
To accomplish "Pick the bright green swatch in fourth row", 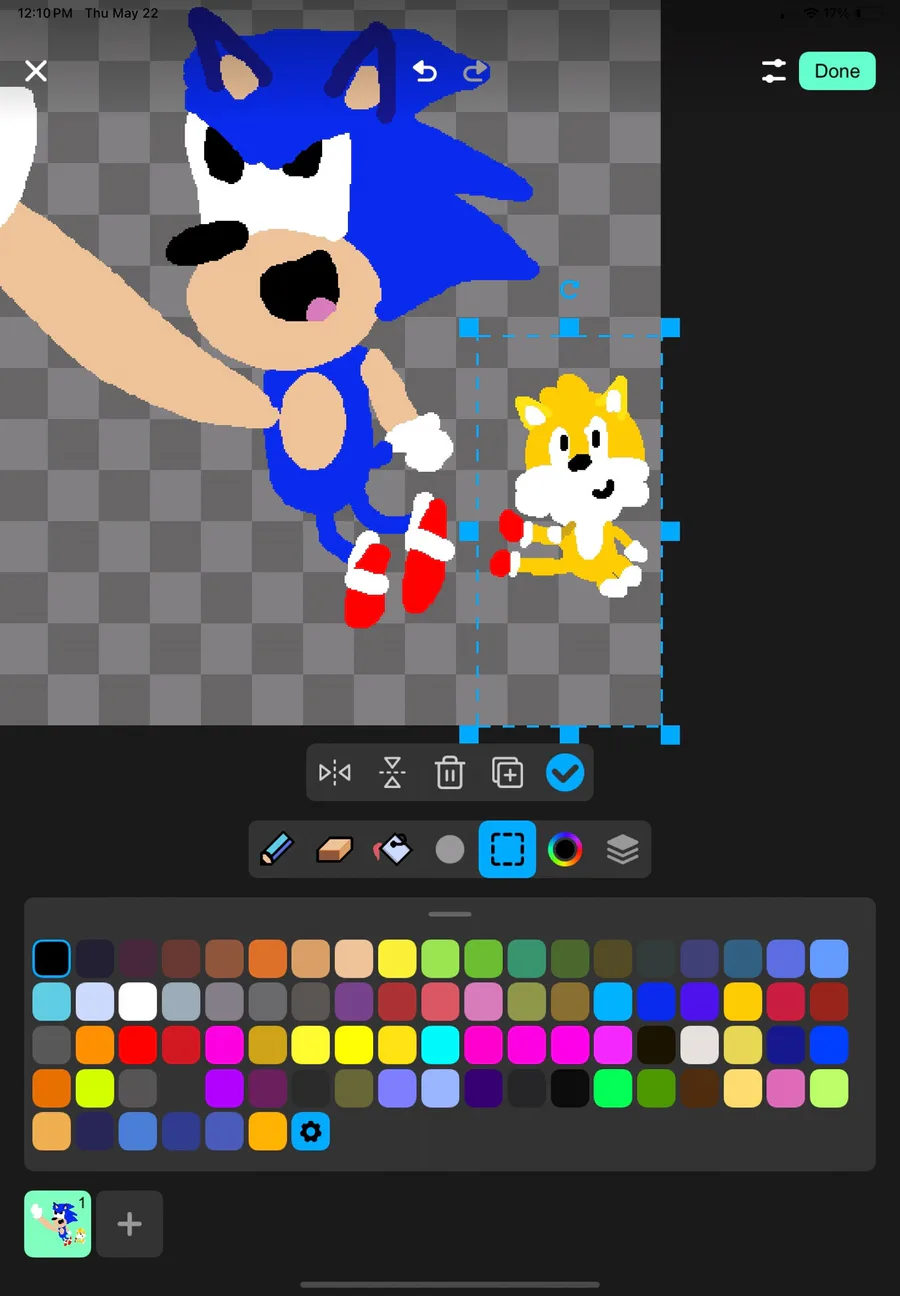I will pos(613,1088).
